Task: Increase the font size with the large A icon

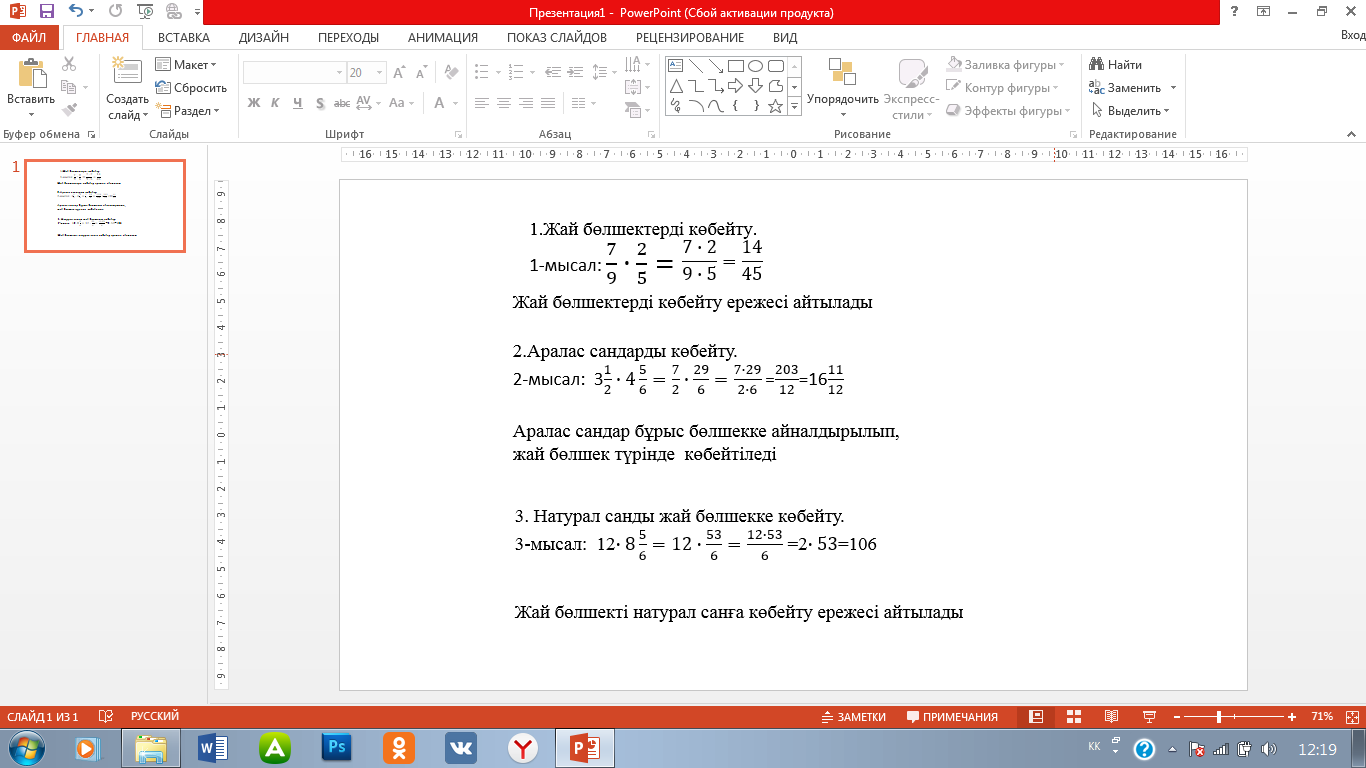Action: (x=399, y=73)
